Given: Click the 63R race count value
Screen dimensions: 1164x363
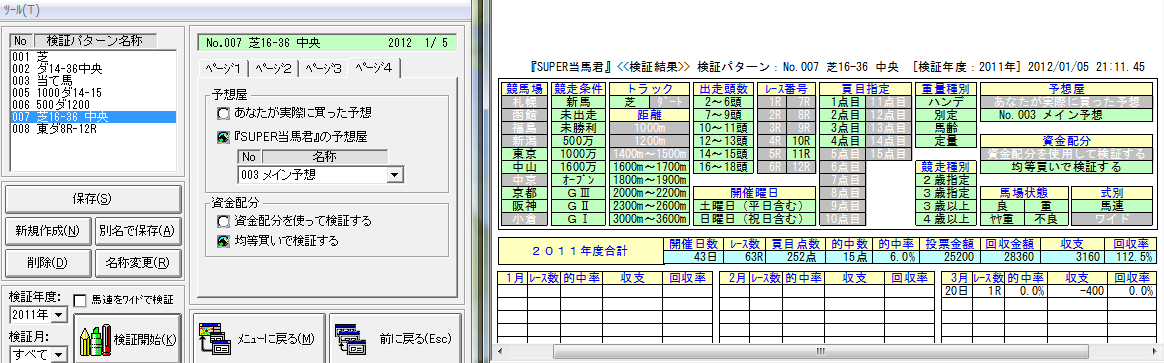Looking at the screenshot, I should (x=744, y=257).
